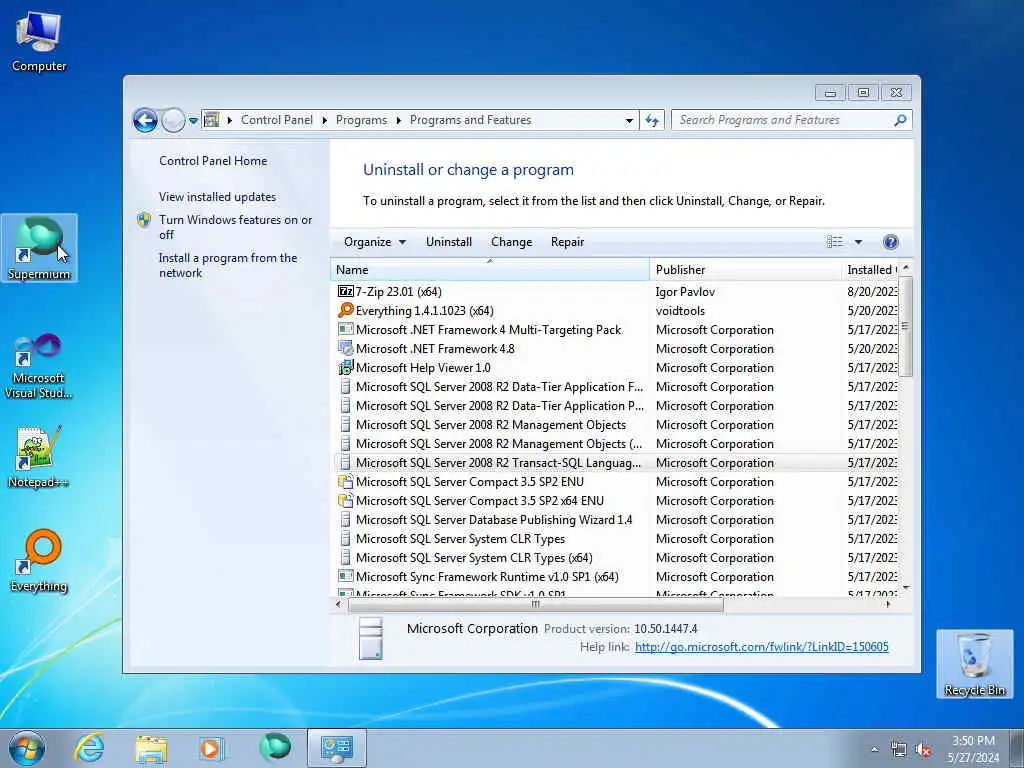This screenshot has width=1024, height=768.
Task: Select Microsoft Sync Framework Runtime v1.0 SP1 (x64)
Action: 615,577
